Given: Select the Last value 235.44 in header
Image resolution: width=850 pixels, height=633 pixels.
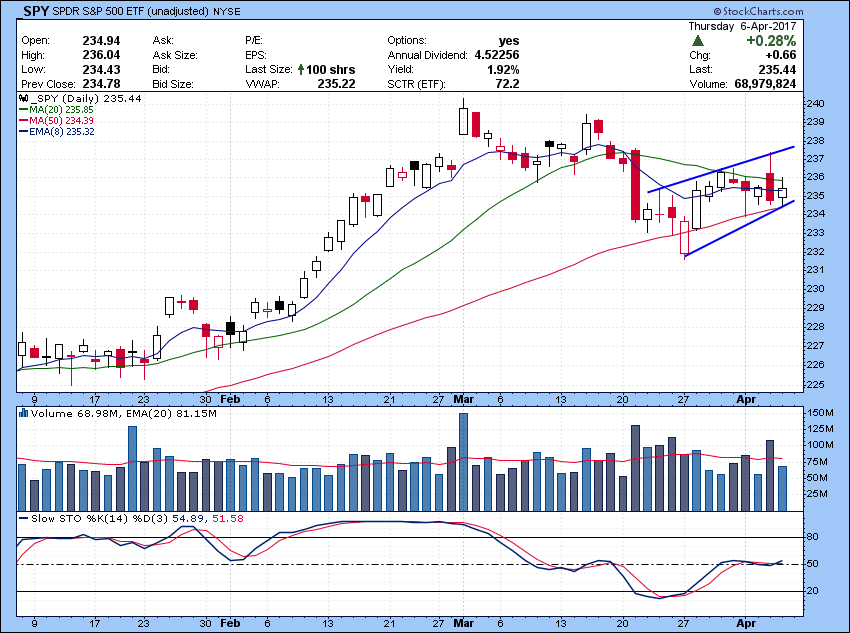Looking at the screenshot, I should point(777,69).
